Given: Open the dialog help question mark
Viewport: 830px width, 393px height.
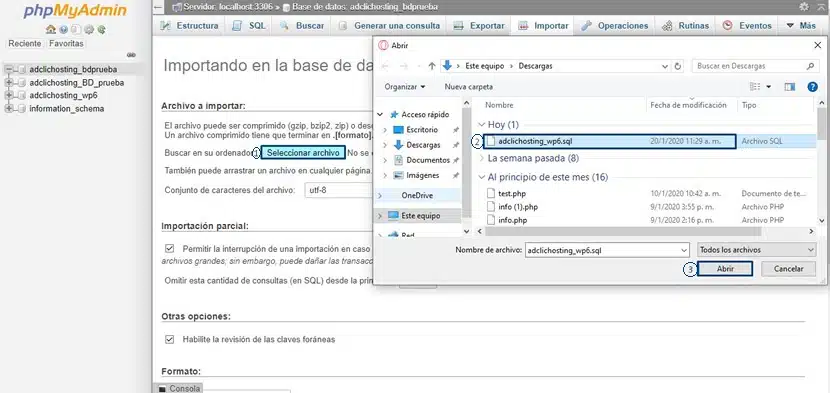Looking at the screenshot, I should pyautogui.click(x=813, y=87).
